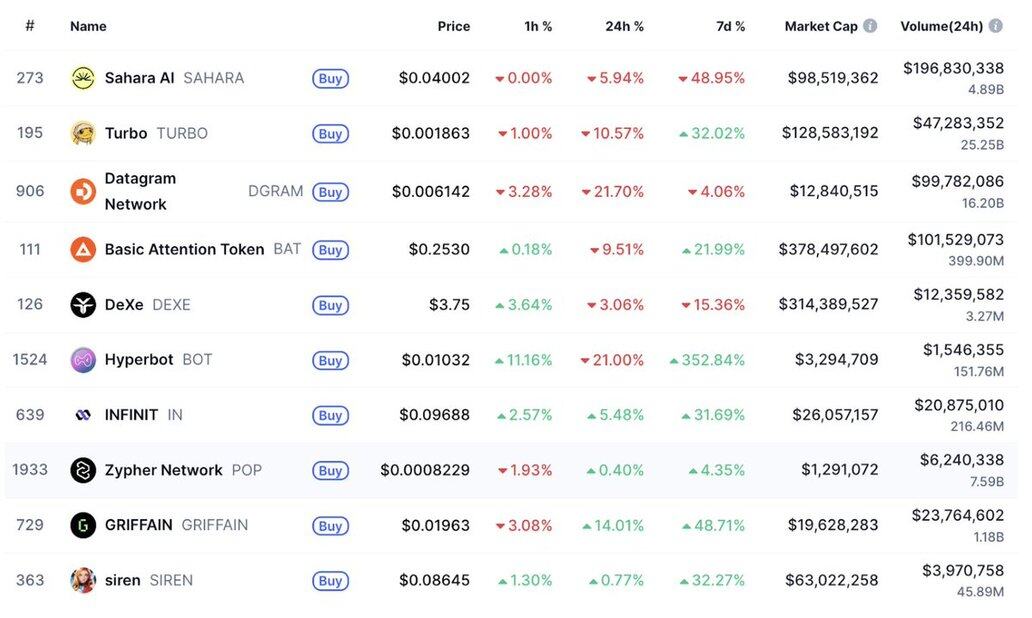
Task: Sort by the 24h % column header
Action: 624,26
